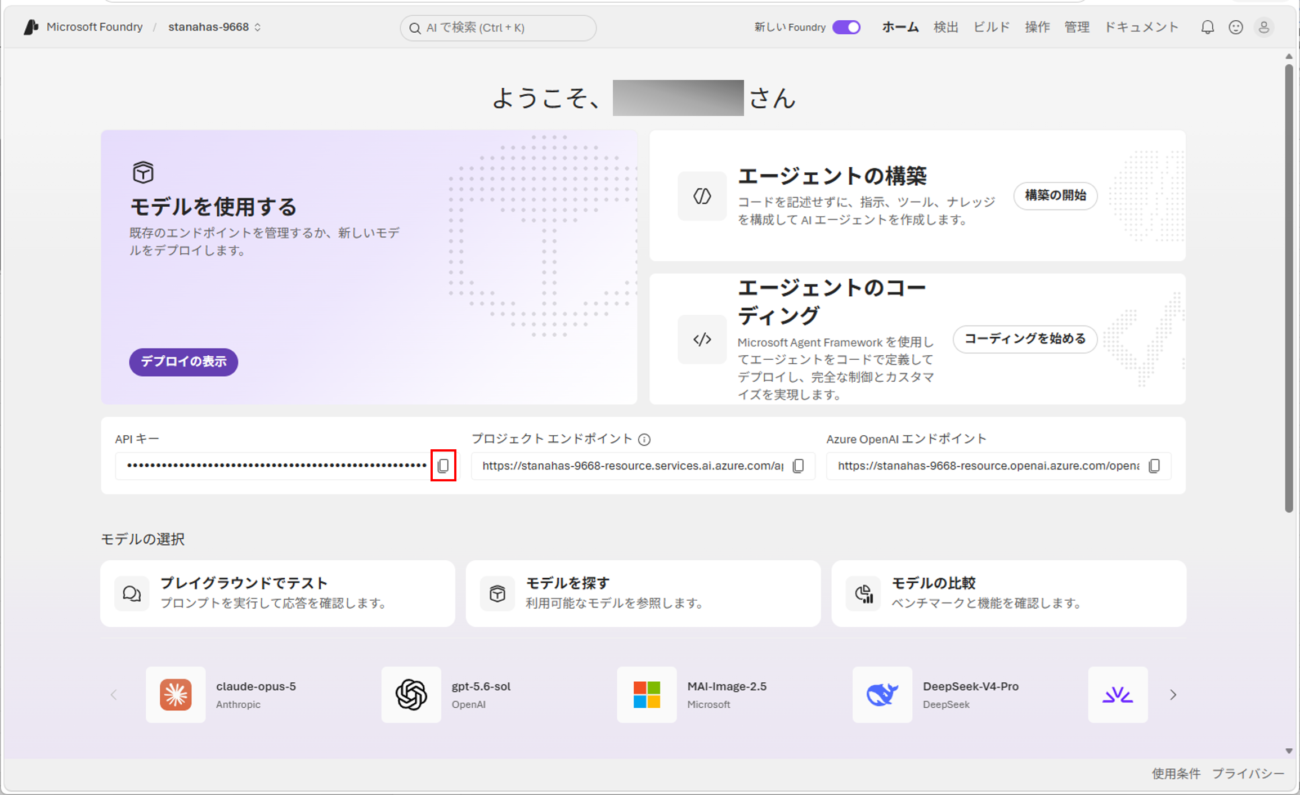Click the scrollbar up arrow
1300x795 pixels.
(x=1289, y=56)
